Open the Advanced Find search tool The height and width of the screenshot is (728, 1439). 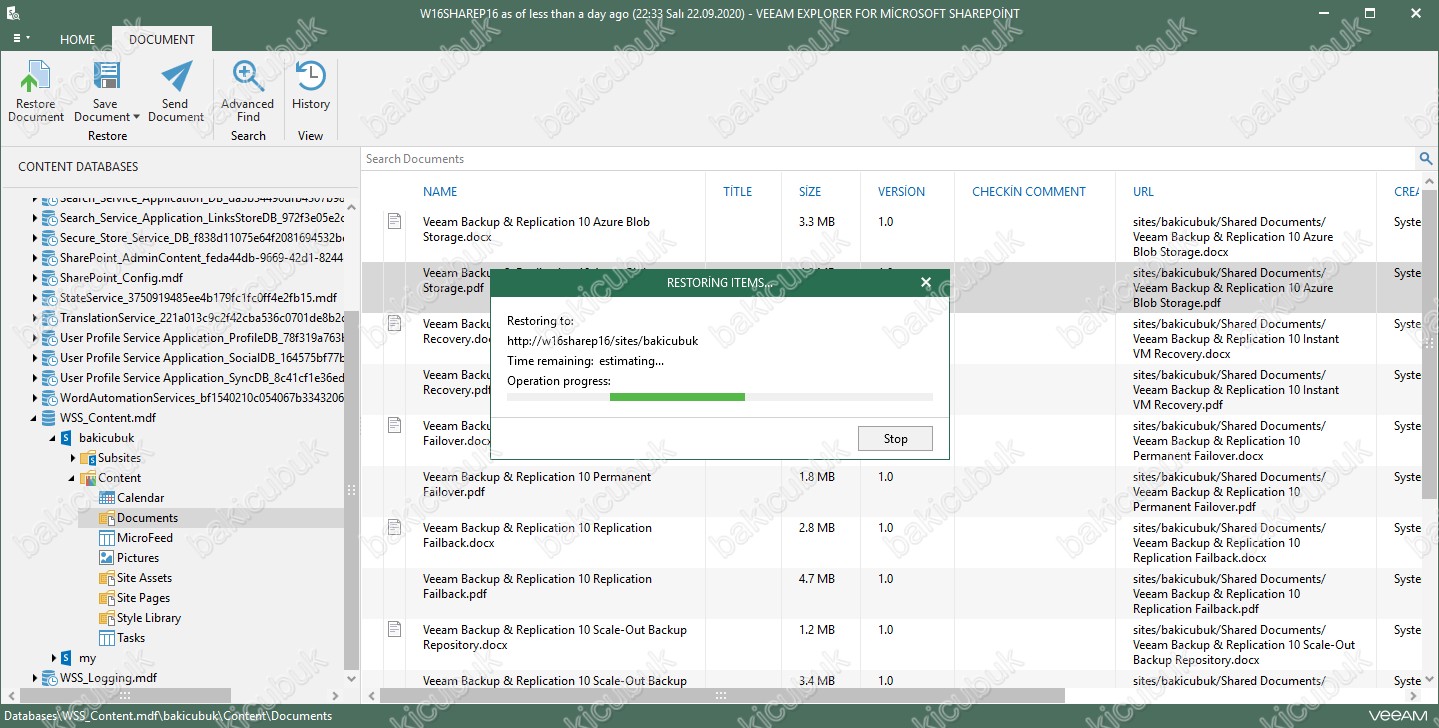coord(248,77)
